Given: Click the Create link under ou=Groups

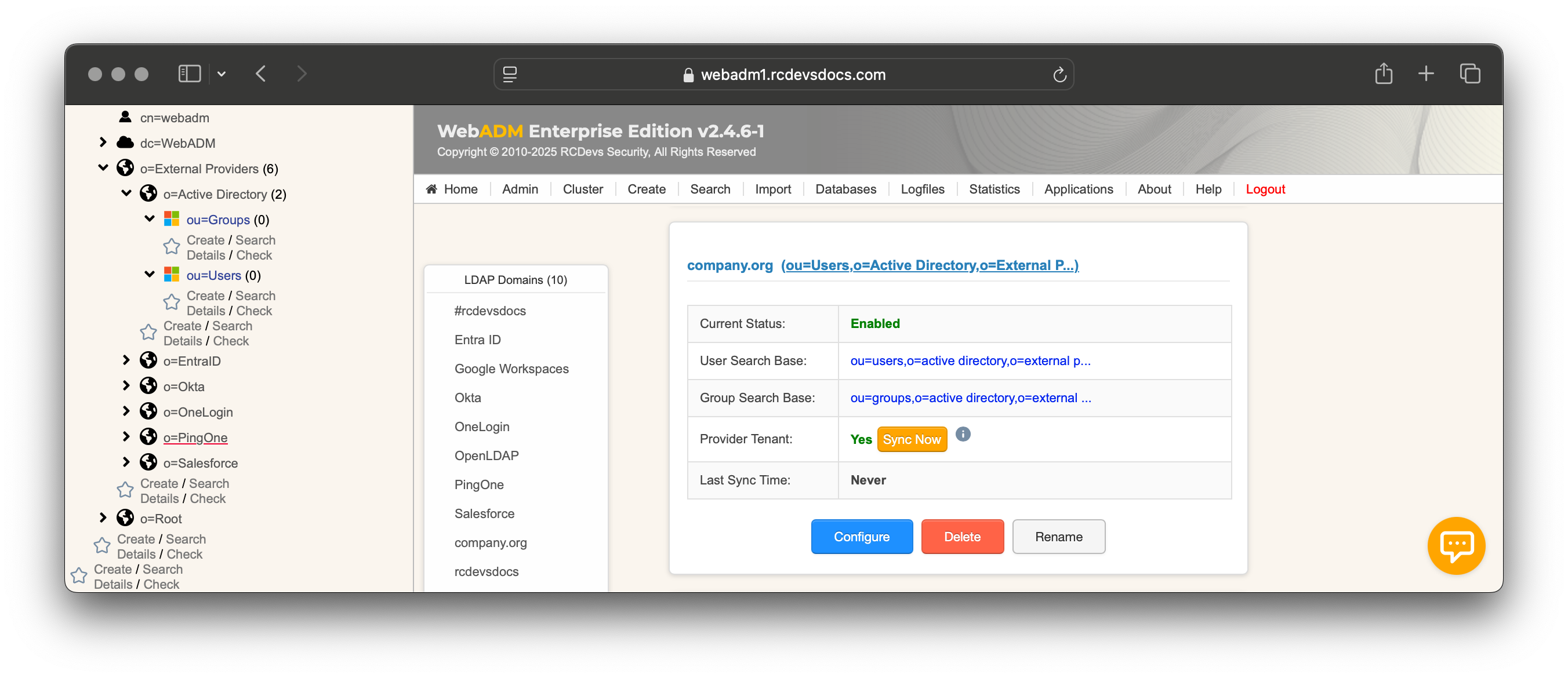Looking at the screenshot, I should pos(205,240).
